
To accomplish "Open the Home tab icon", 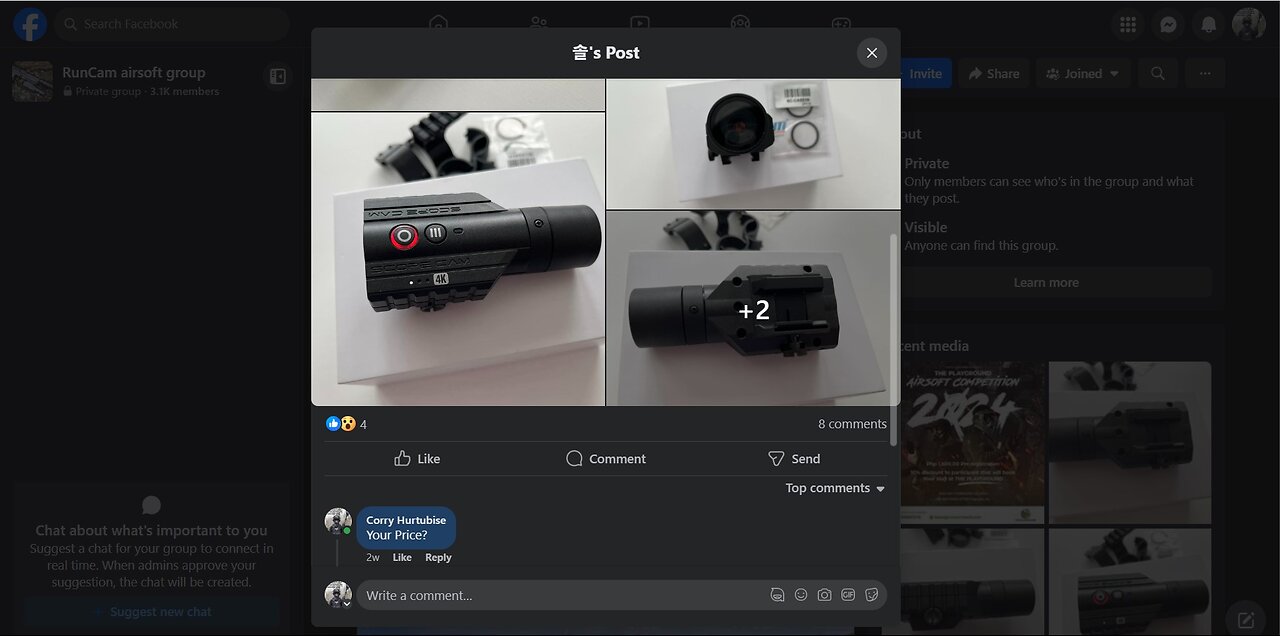I will pos(438,24).
